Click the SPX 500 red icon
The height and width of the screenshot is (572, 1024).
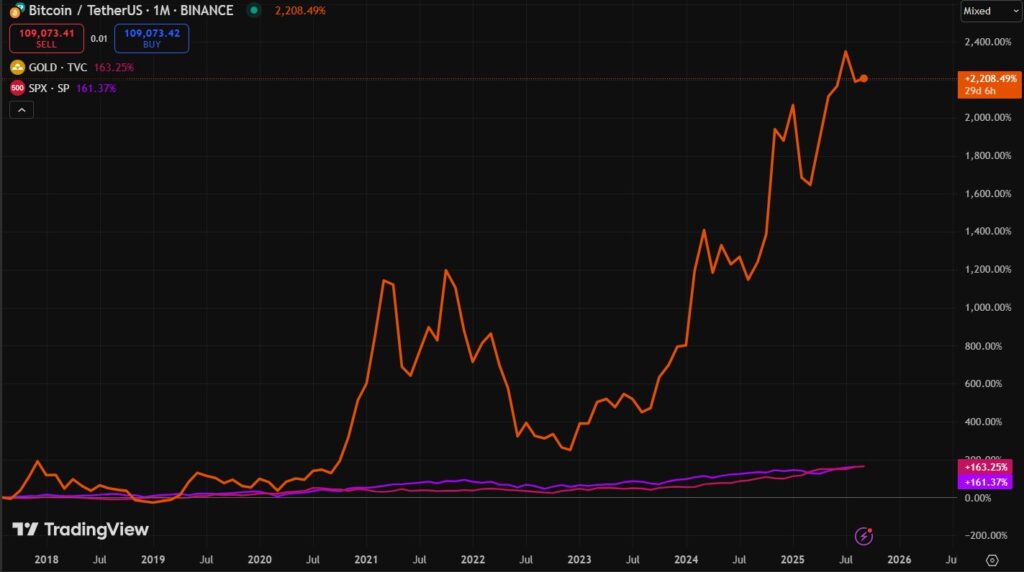(18, 88)
